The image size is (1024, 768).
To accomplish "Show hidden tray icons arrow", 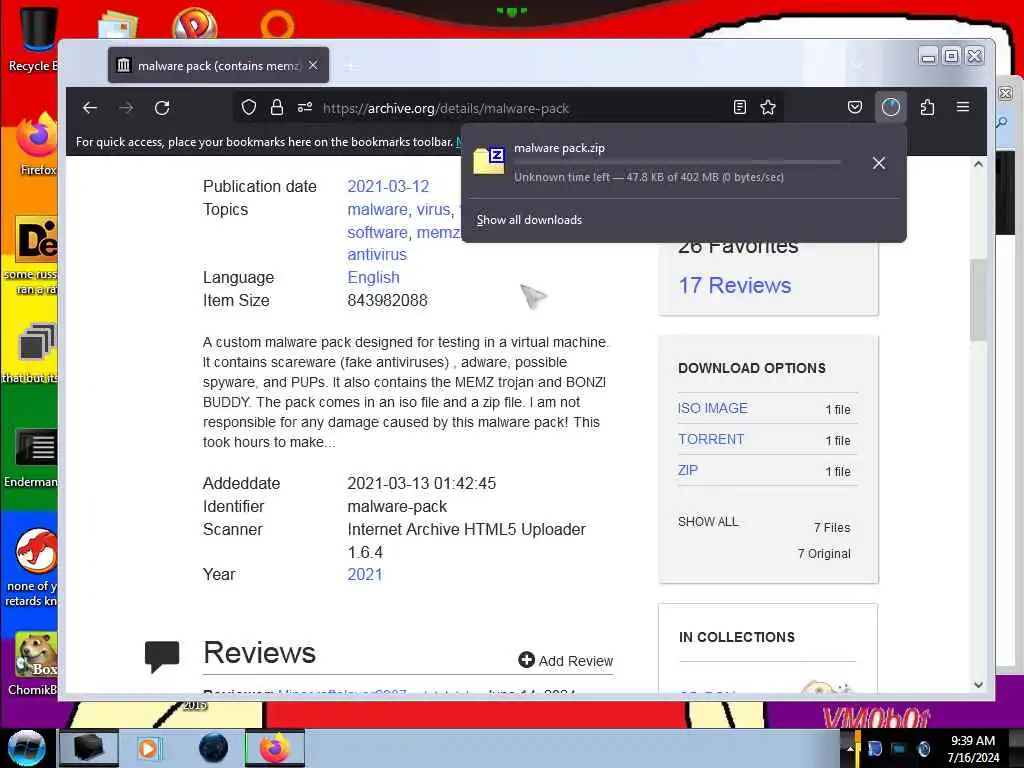I will click(850, 748).
